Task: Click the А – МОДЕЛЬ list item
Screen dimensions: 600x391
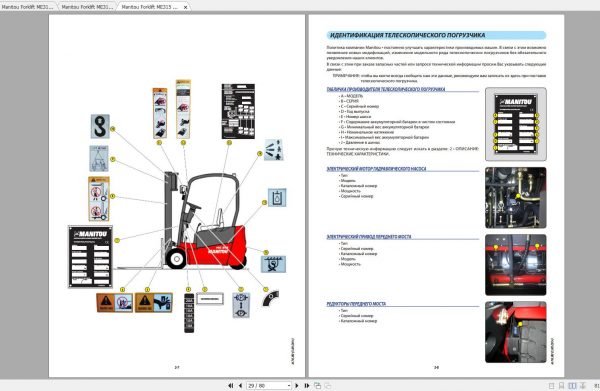Action: (x=351, y=96)
